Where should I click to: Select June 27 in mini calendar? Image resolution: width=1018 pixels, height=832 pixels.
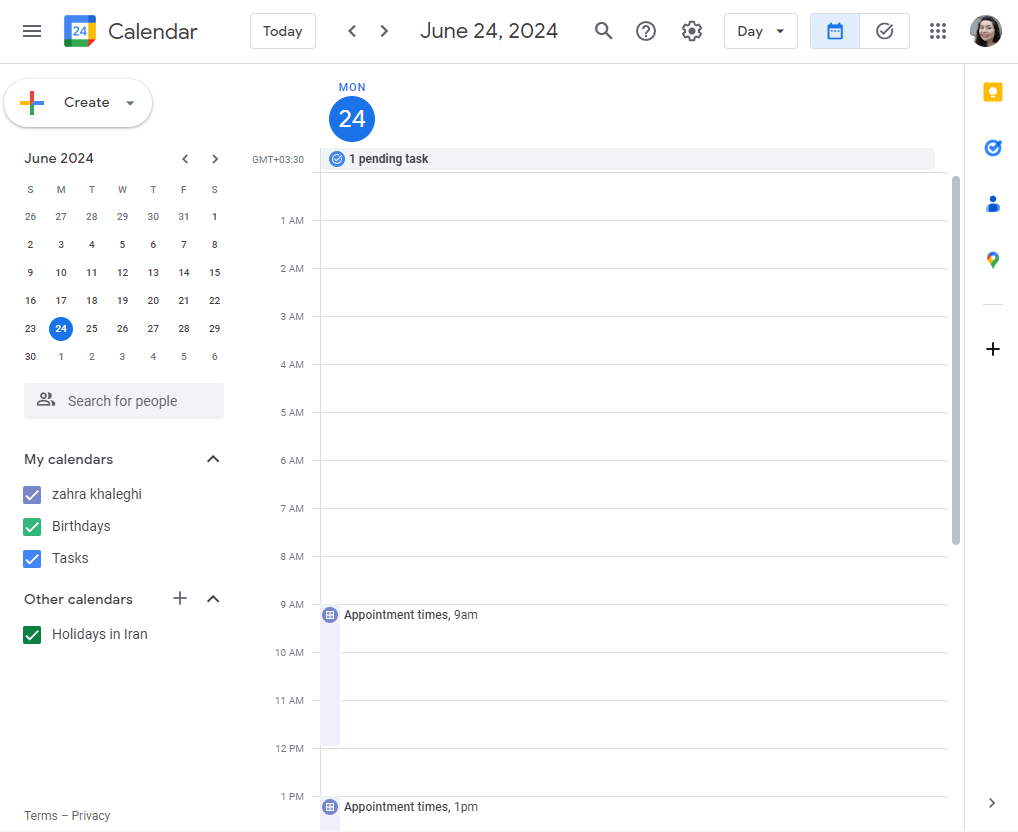point(153,328)
